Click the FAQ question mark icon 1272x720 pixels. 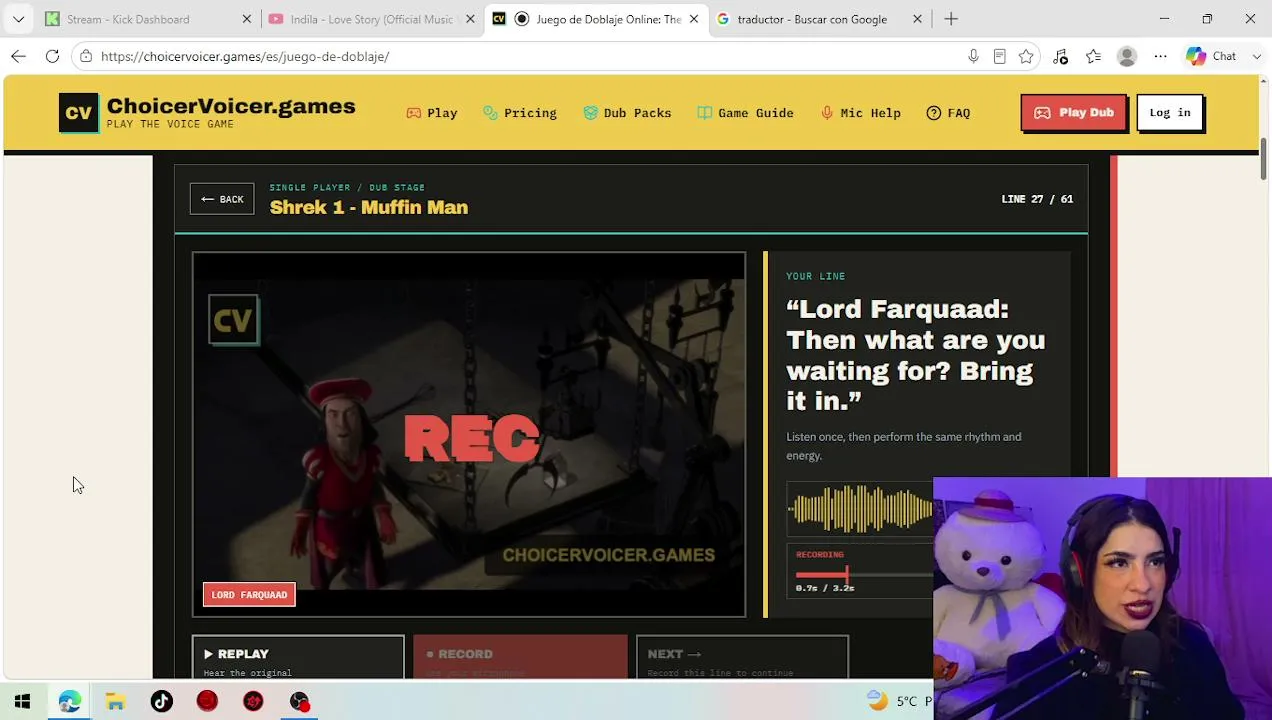[934, 113]
